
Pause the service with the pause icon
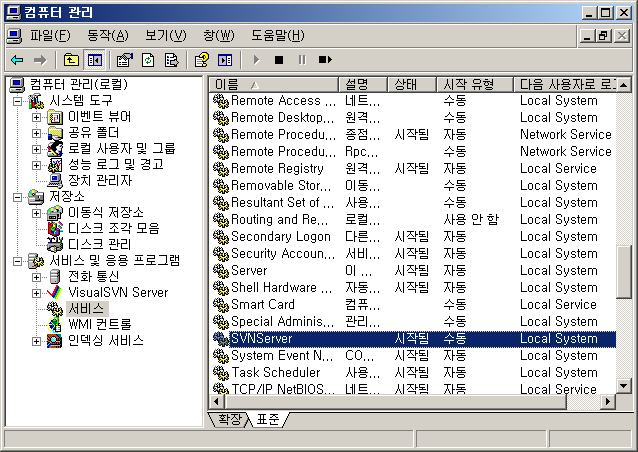[302, 60]
